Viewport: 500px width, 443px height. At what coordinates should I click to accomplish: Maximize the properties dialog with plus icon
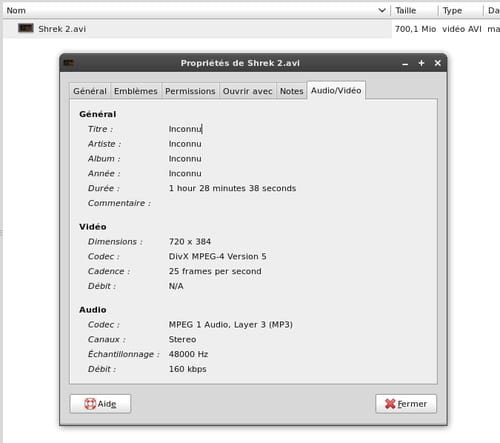(x=421, y=63)
